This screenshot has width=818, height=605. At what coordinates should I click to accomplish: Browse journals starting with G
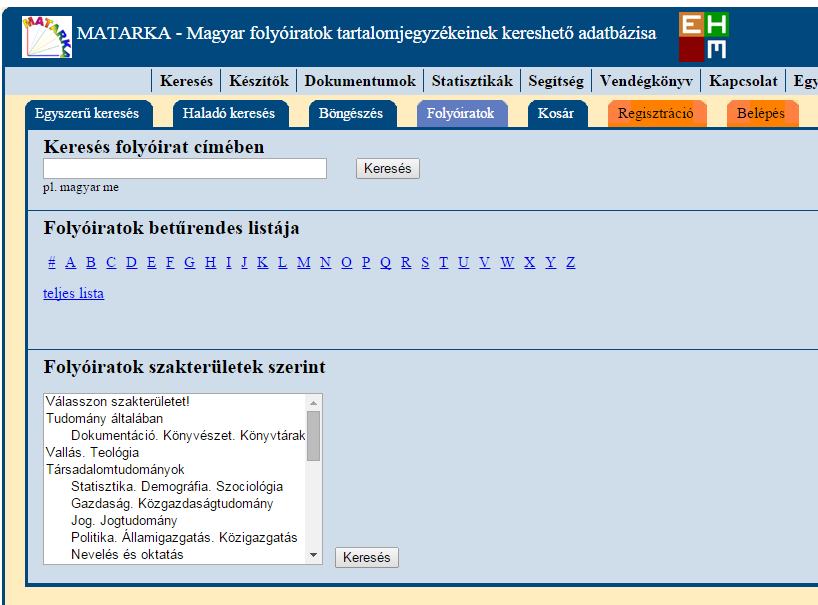coord(190,262)
